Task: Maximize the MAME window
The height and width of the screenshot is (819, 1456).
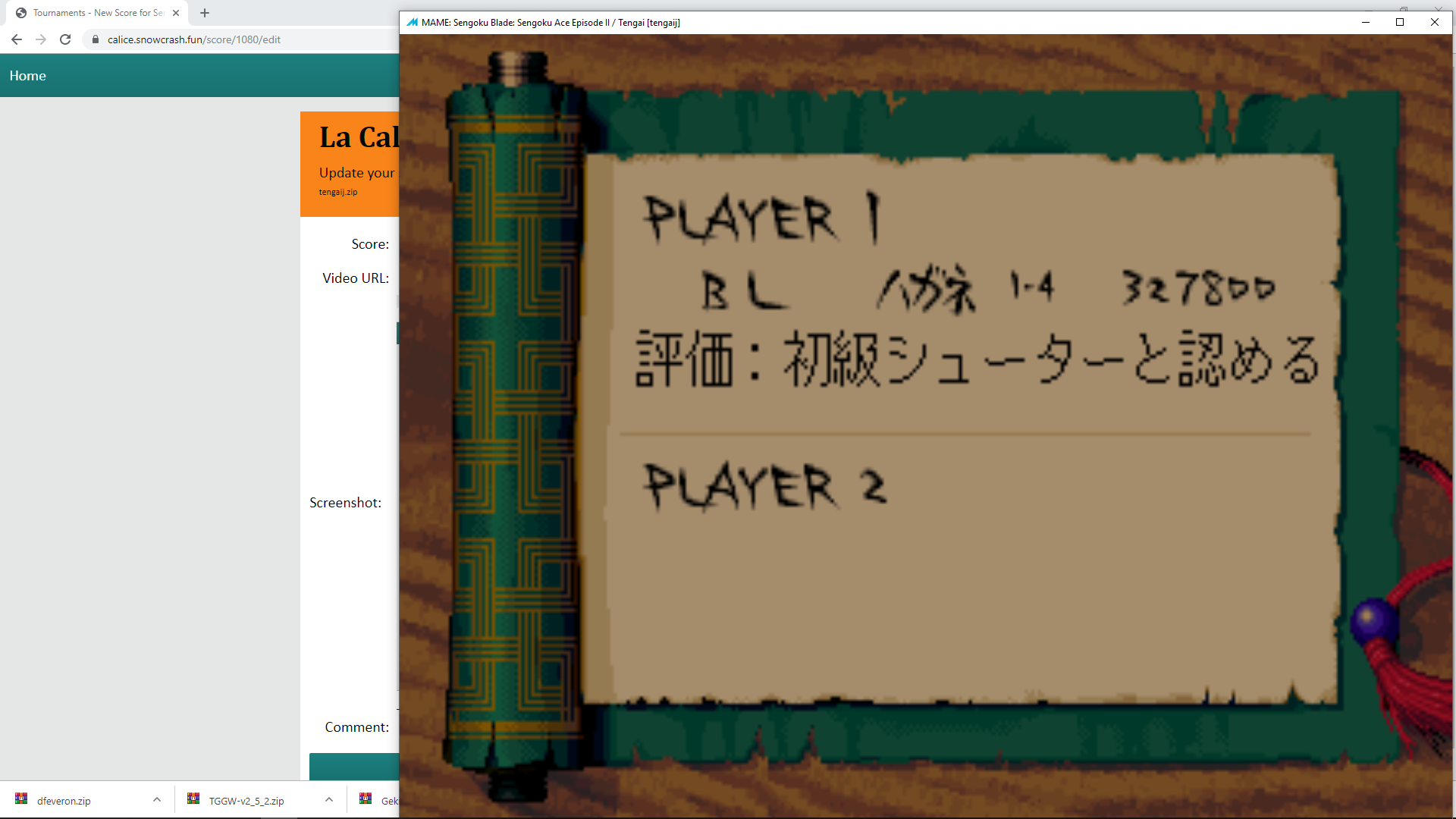Action: 1400,22
